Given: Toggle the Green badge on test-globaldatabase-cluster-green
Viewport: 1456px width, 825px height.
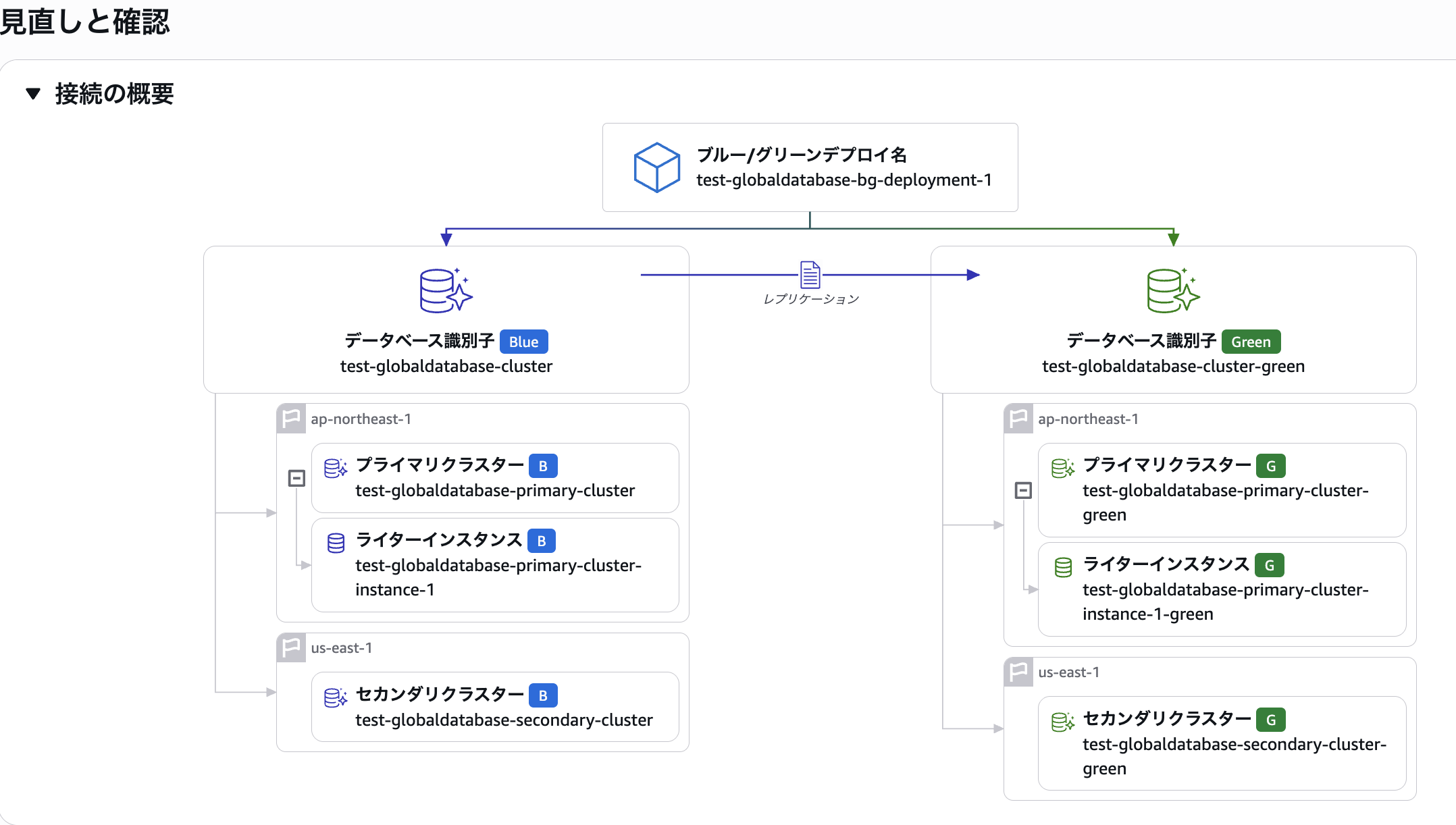Looking at the screenshot, I should coord(1251,341).
